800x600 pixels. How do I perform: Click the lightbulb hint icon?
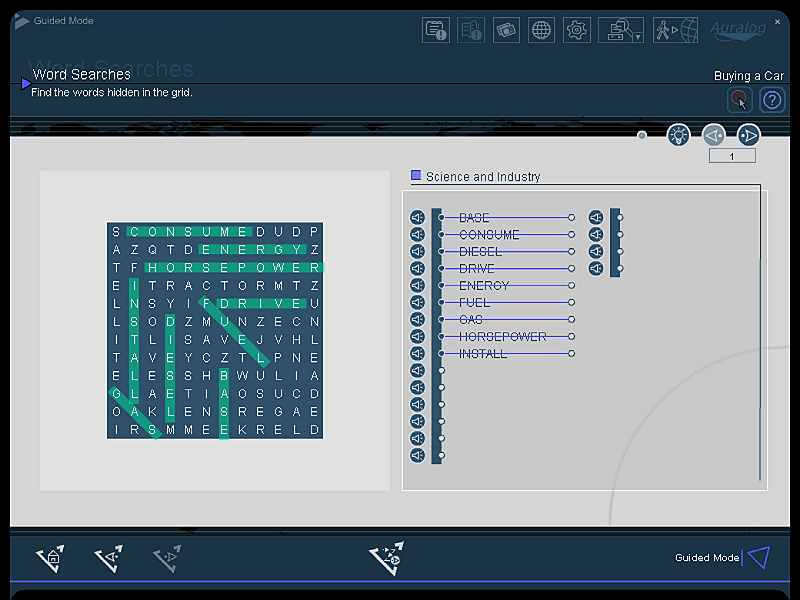[x=678, y=135]
